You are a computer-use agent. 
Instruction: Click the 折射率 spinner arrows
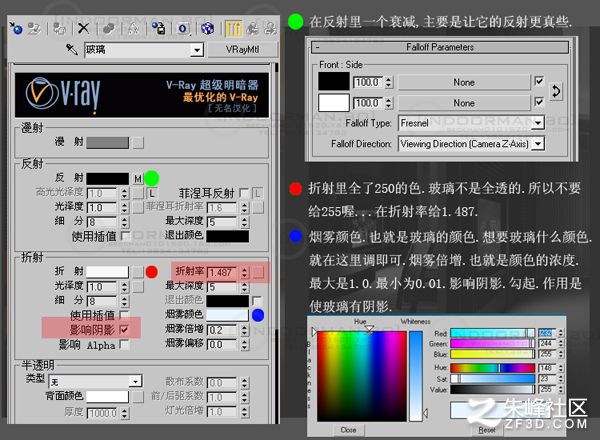click(244, 272)
